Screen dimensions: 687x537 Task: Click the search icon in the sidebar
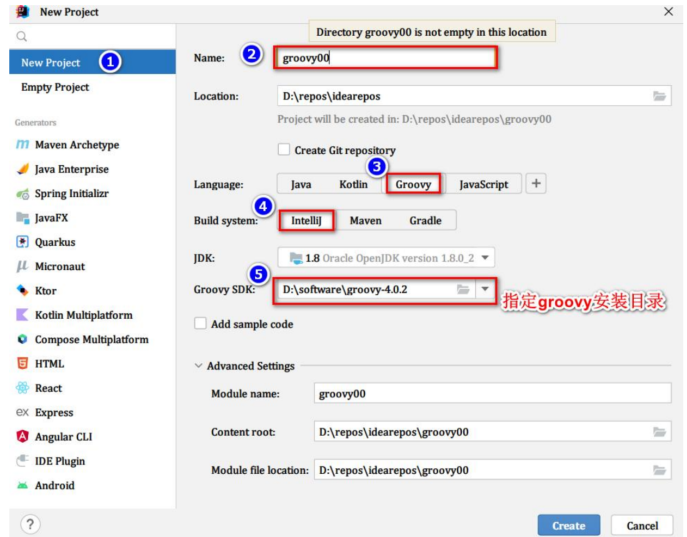(21, 36)
